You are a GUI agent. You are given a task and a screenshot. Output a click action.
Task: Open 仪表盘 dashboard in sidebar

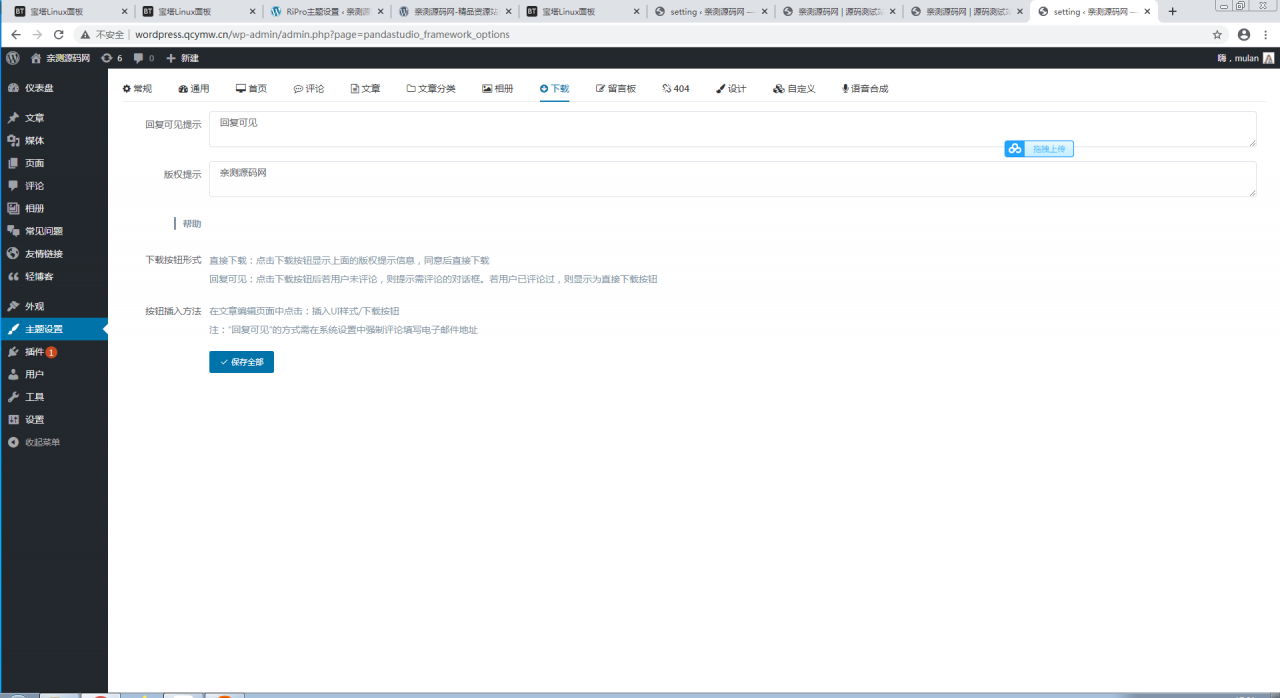(54, 88)
